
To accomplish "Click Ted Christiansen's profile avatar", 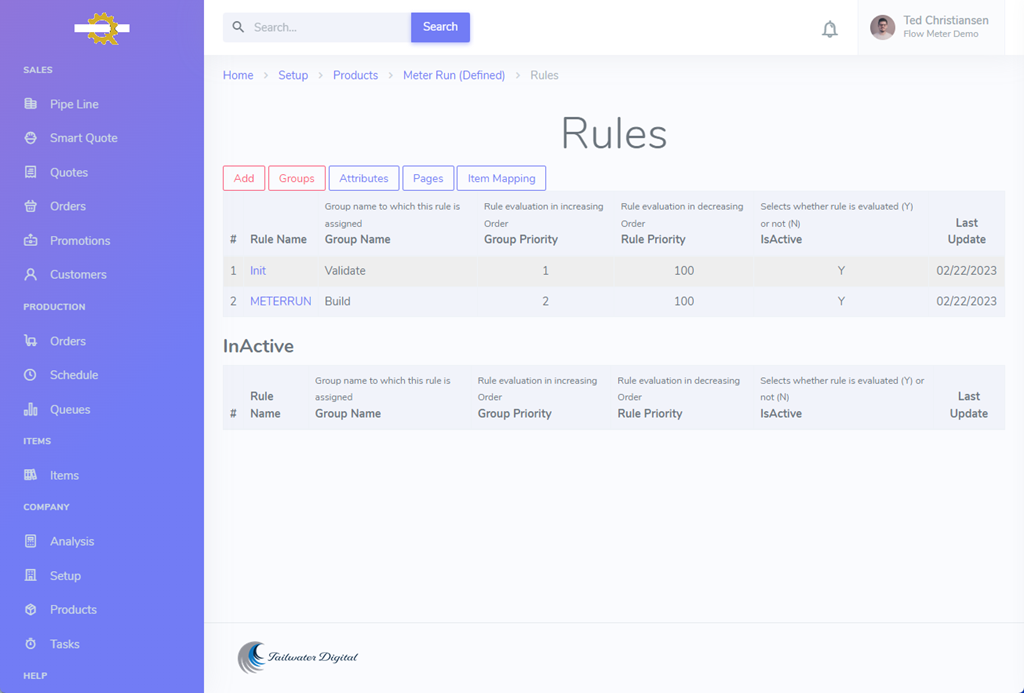I will coord(882,28).
